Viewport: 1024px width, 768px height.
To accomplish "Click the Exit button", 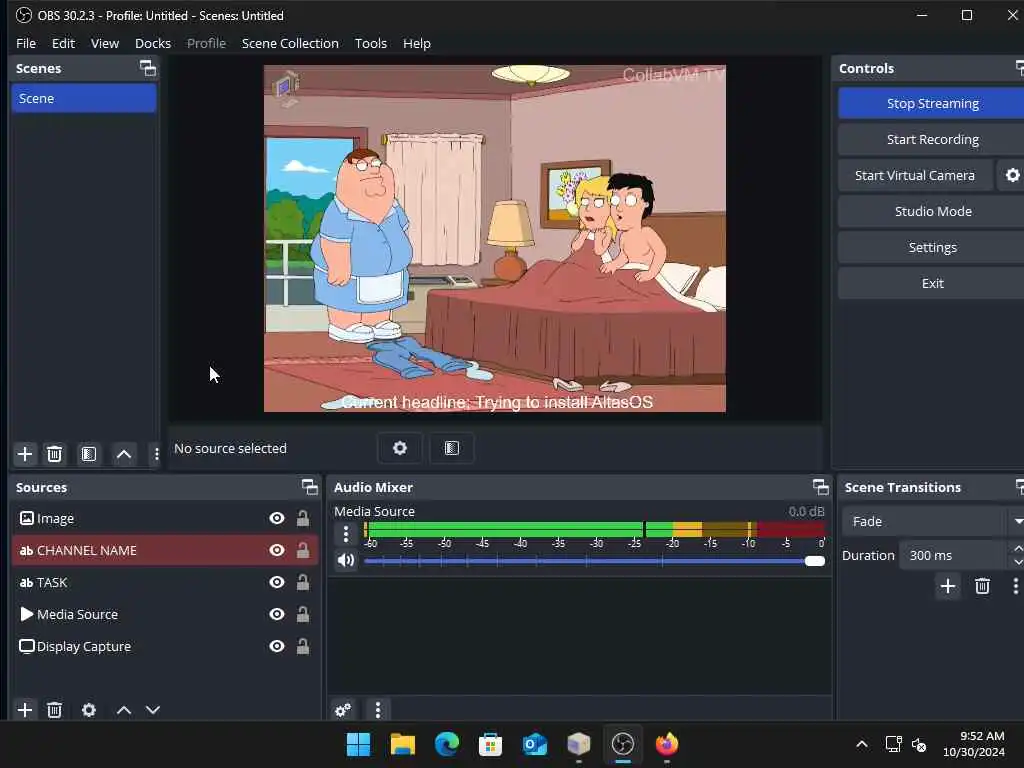I will [x=932, y=283].
